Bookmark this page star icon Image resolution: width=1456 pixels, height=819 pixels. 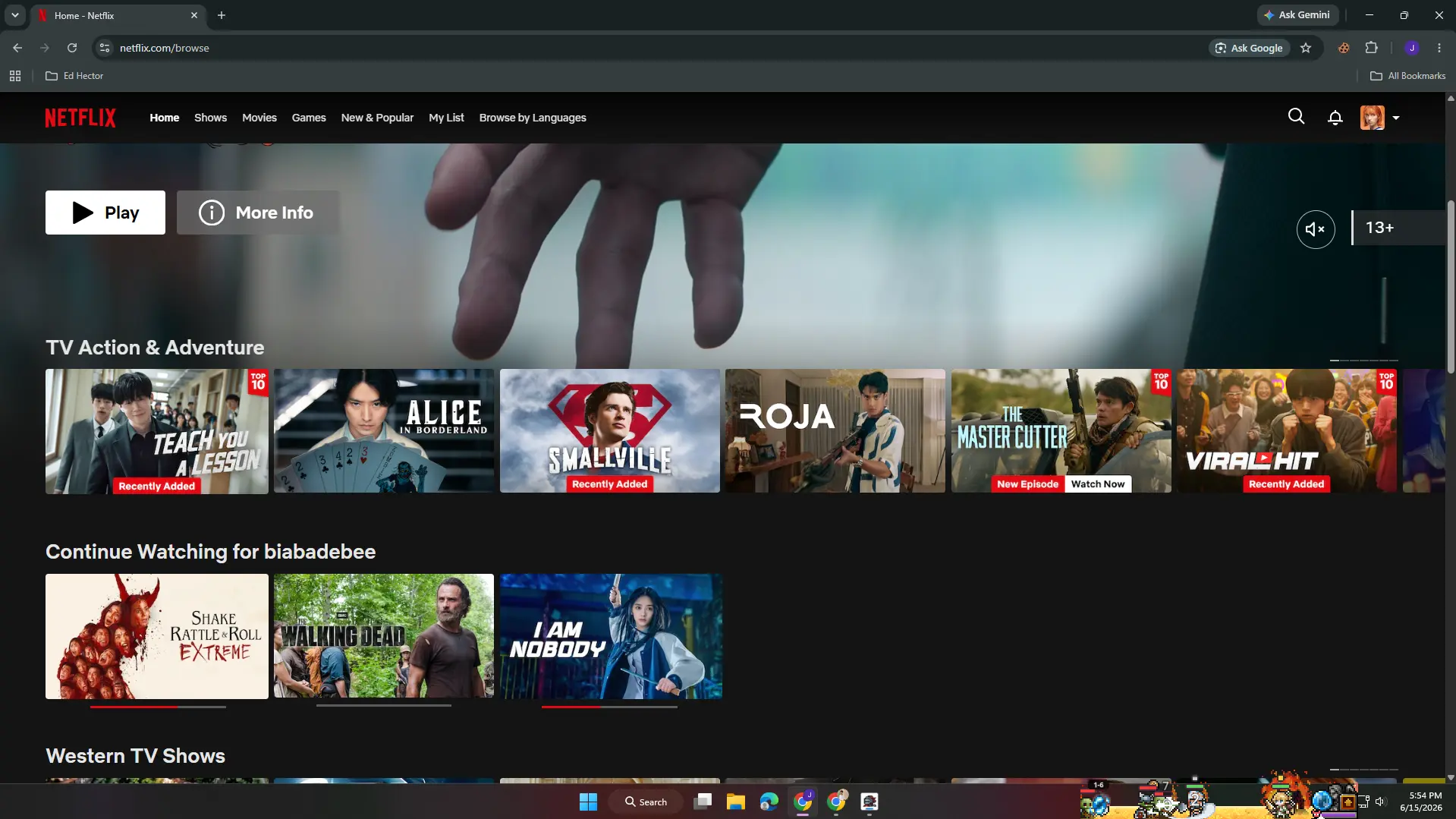pyautogui.click(x=1305, y=48)
